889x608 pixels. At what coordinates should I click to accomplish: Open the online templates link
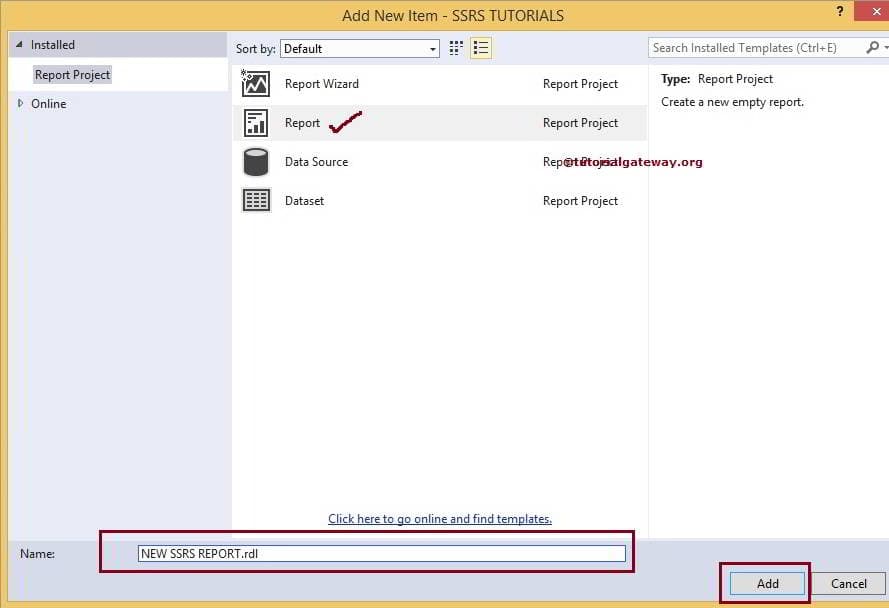[440, 518]
